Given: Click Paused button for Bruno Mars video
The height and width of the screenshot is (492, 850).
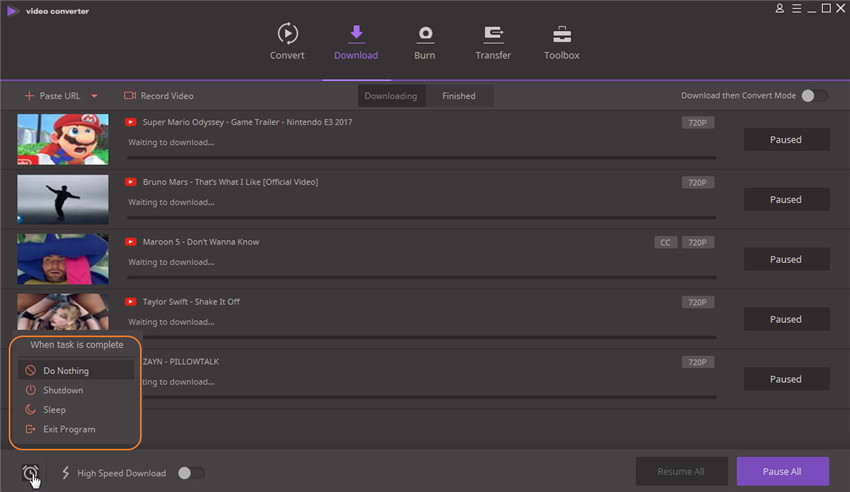Looking at the screenshot, I should coord(786,199).
